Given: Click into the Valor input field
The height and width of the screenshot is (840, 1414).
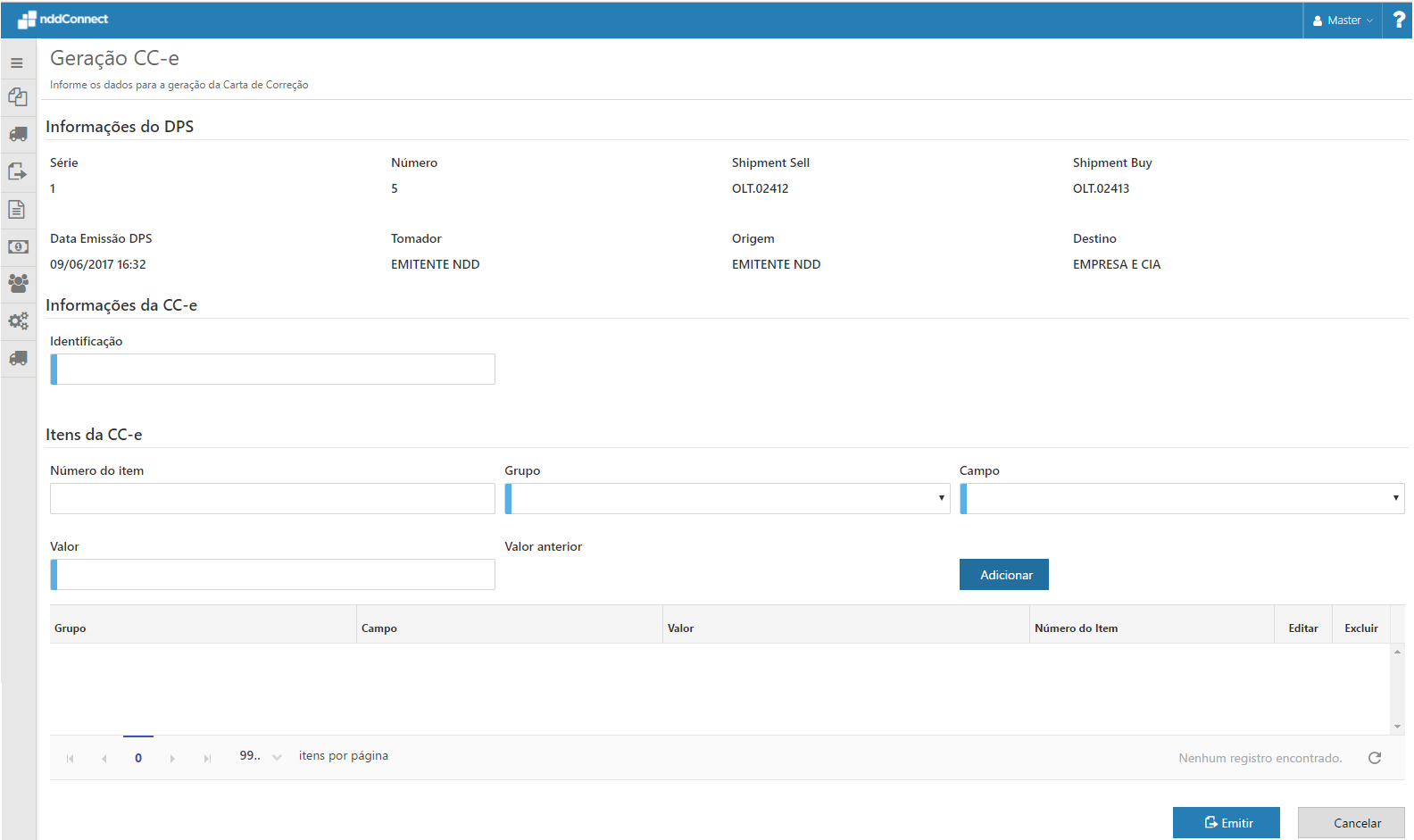Looking at the screenshot, I should [x=275, y=575].
